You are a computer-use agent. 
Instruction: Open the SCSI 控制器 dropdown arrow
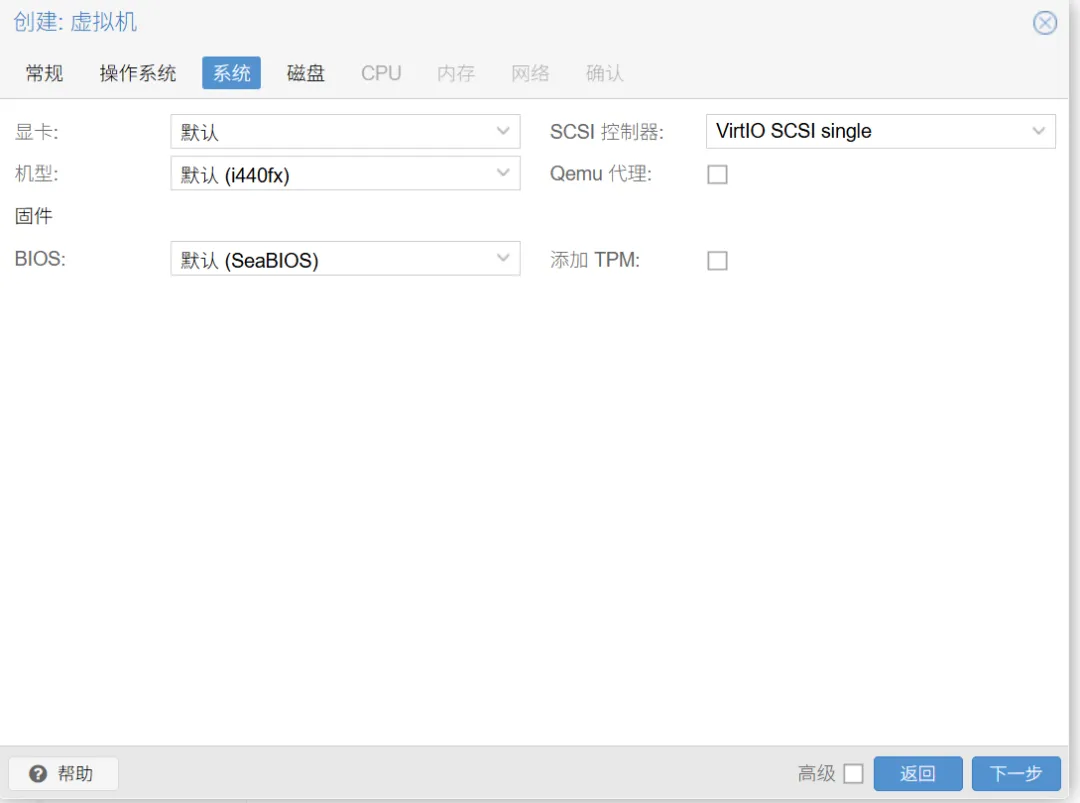pyautogui.click(x=1039, y=131)
